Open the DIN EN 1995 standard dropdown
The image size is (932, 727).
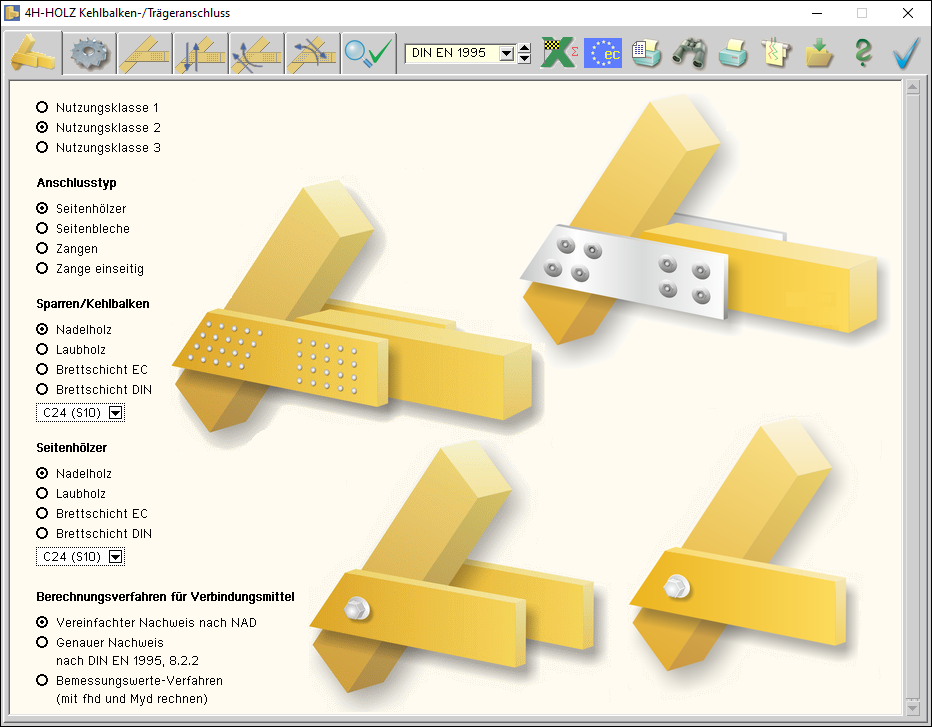[506, 53]
